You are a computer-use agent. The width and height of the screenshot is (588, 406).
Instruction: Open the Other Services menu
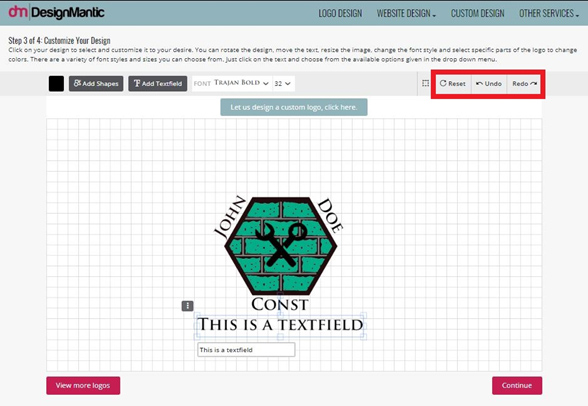click(x=549, y=13)
